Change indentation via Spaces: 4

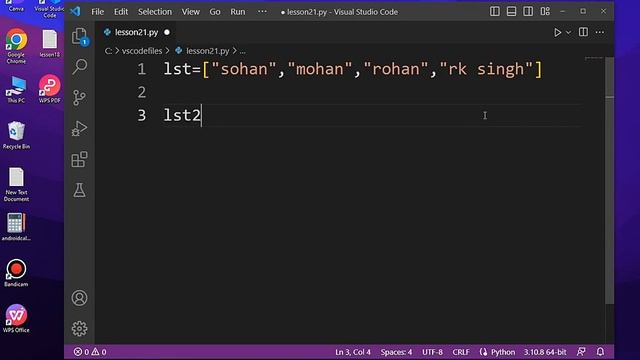(x=396, y=352)
